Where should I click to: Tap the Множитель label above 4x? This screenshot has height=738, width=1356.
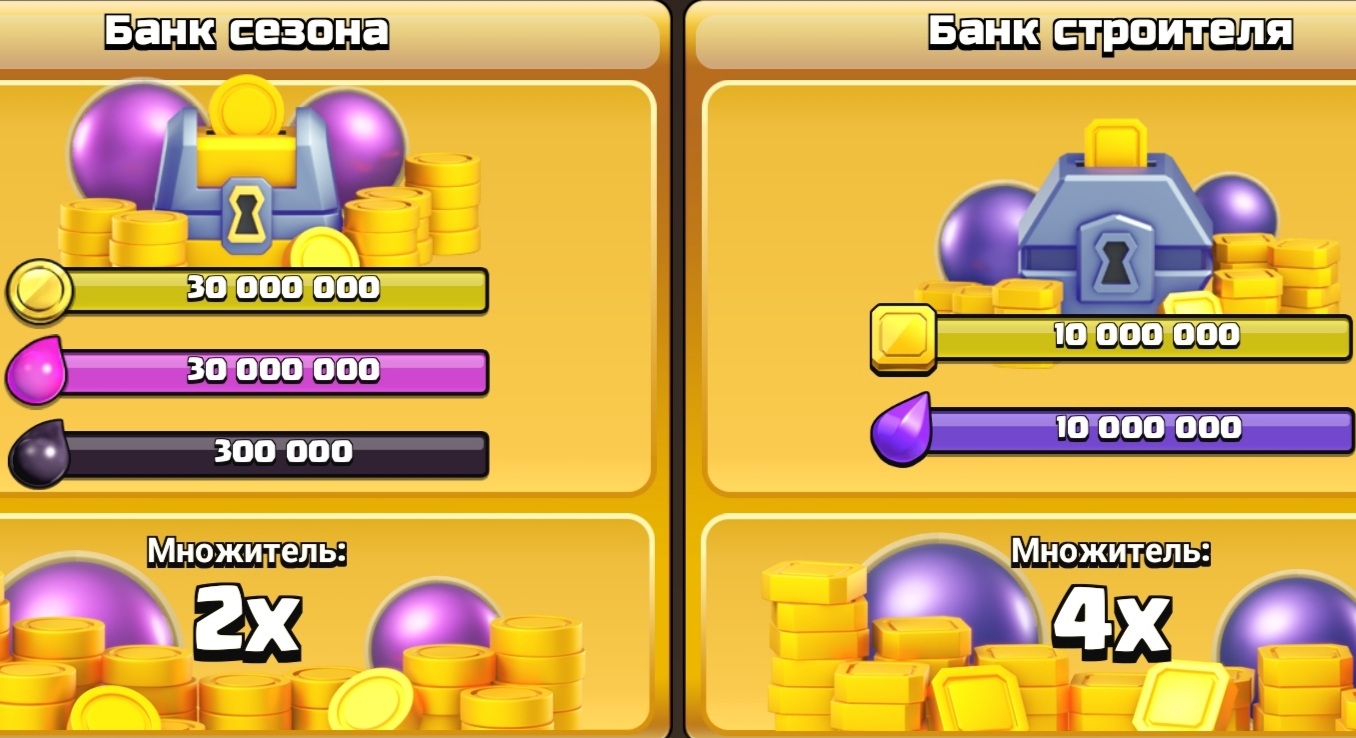tap(1110, 551)
